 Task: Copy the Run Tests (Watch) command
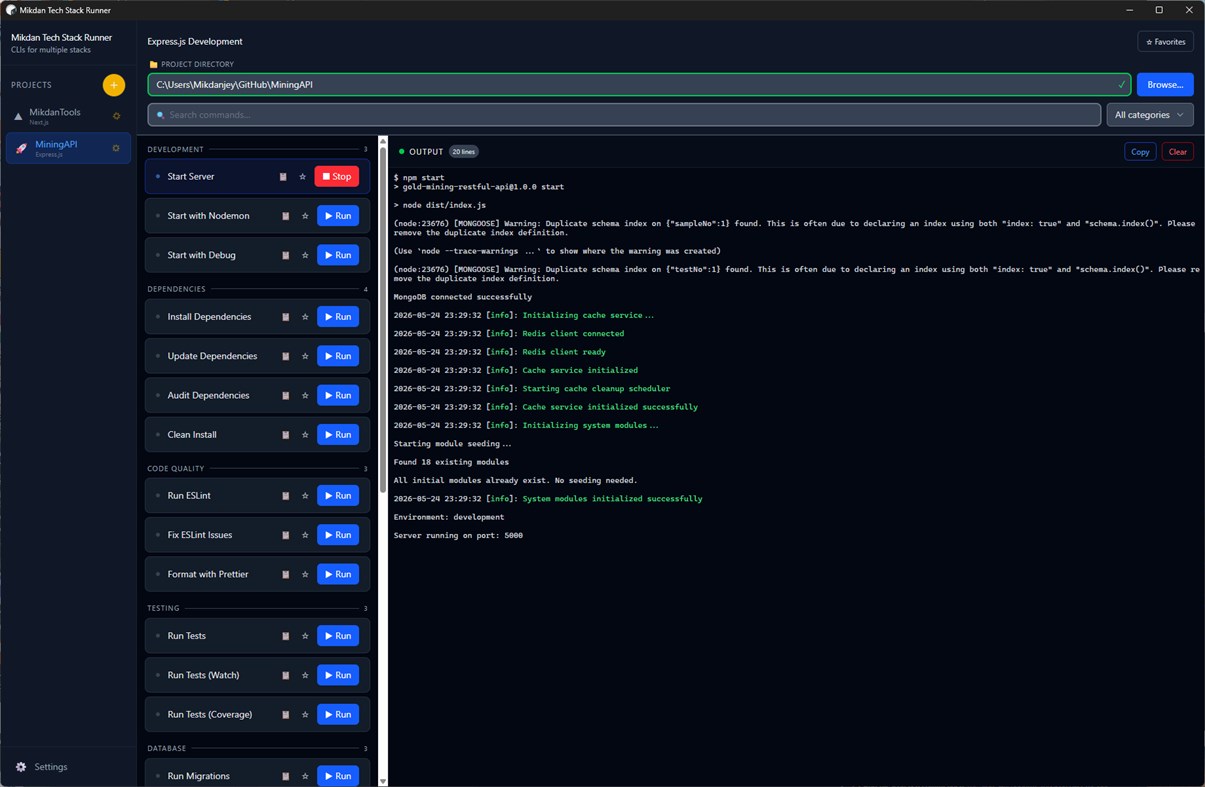[285, 675]
